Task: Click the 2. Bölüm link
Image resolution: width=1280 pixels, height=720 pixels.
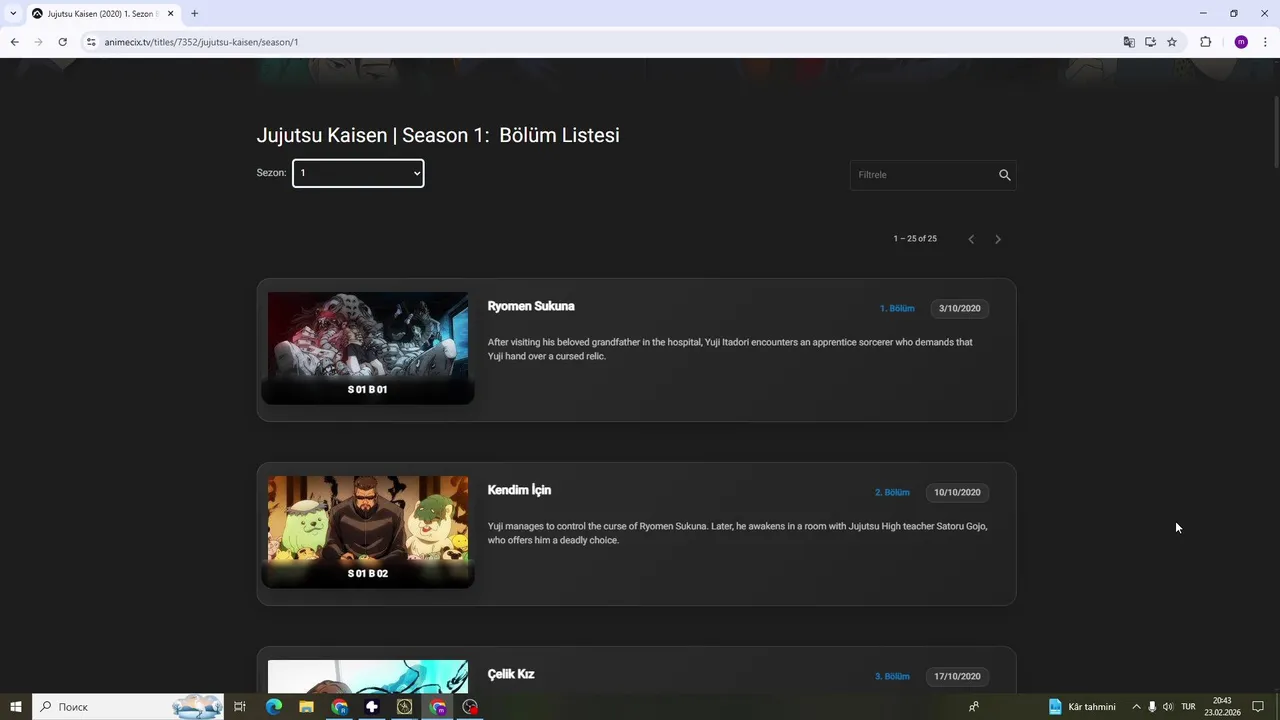Action: click(x=892, y=492)
